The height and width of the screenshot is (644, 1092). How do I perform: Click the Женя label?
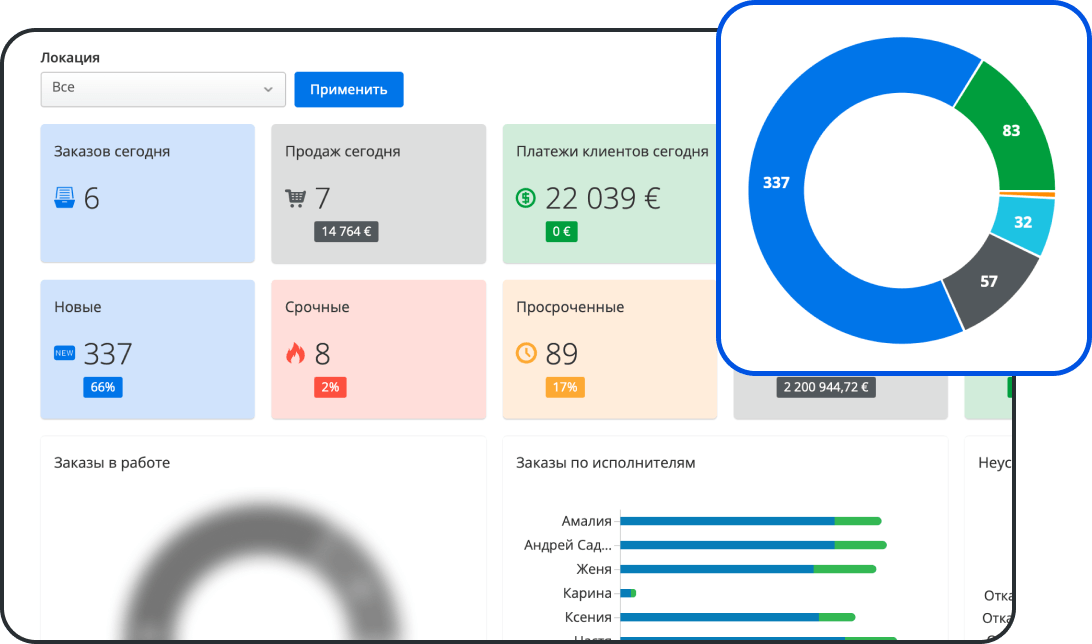point(594,569)
